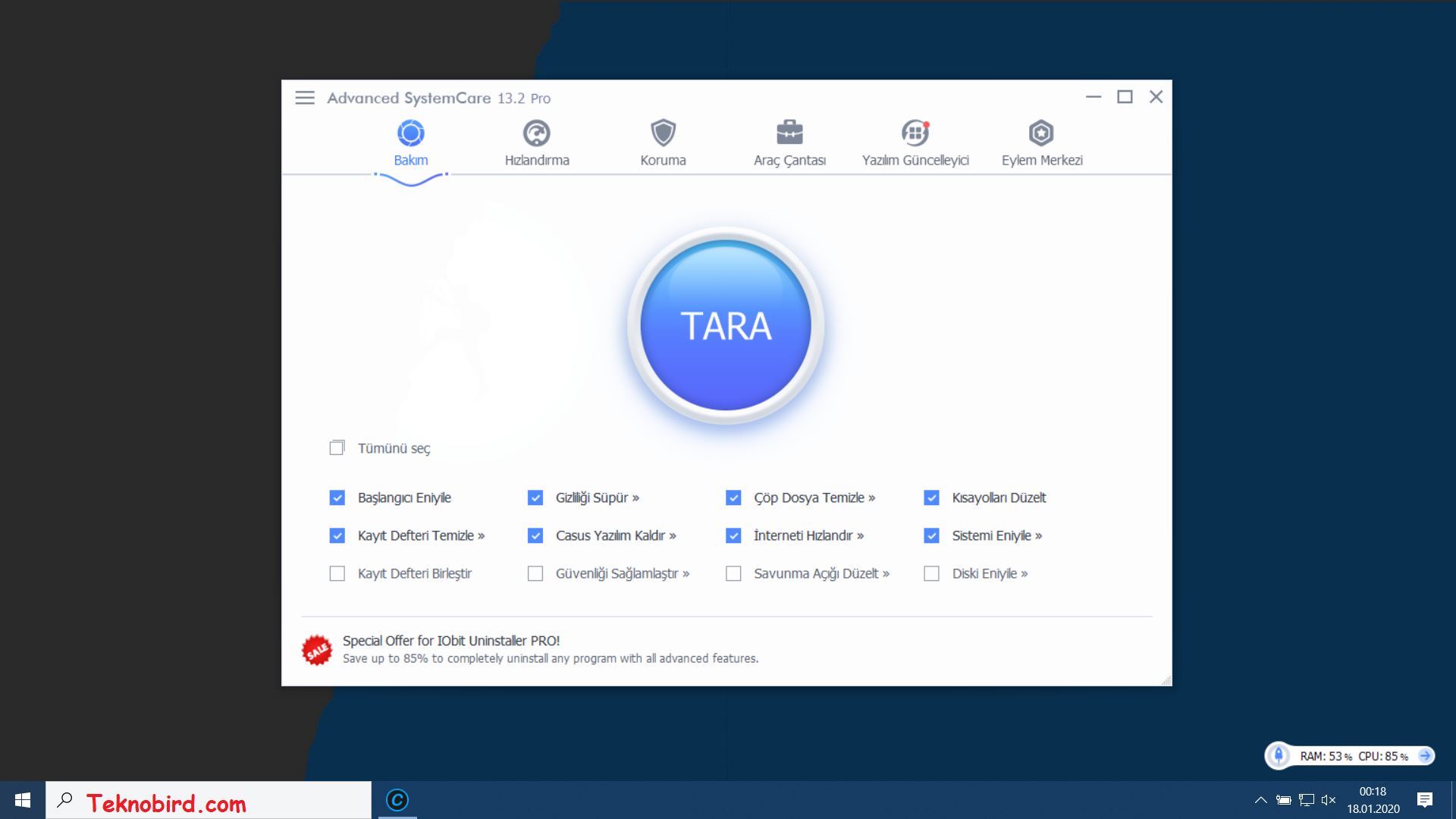Click the muted volume tray icon
This screenshot has height=819, width=1456.
(x=1328, y=800)
